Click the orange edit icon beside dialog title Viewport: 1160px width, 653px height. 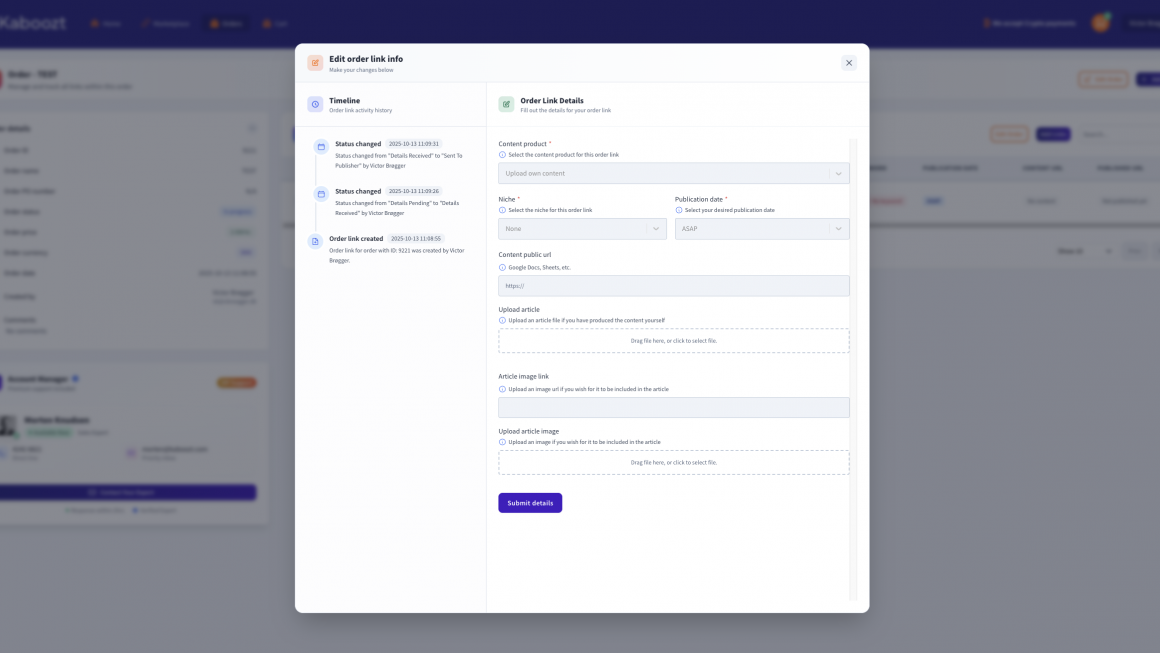[x=315, y=63]
